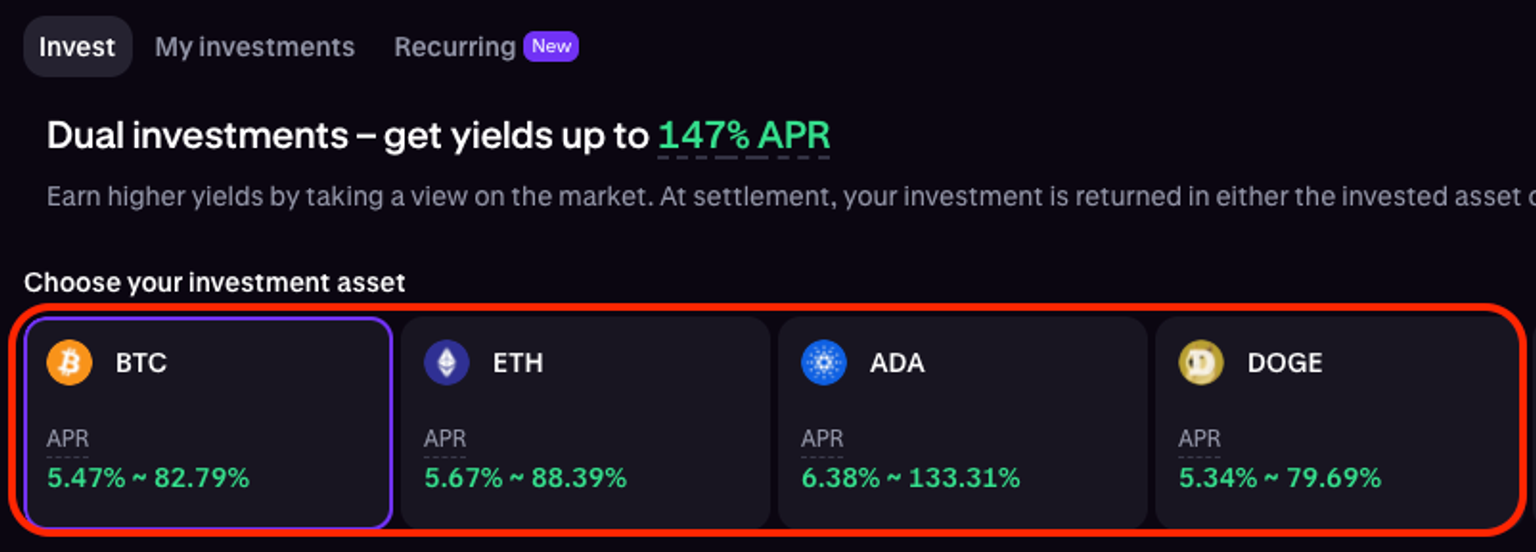Click the Bitcoin orange coin icon
1536x552 pixels.
click(69, 362)
